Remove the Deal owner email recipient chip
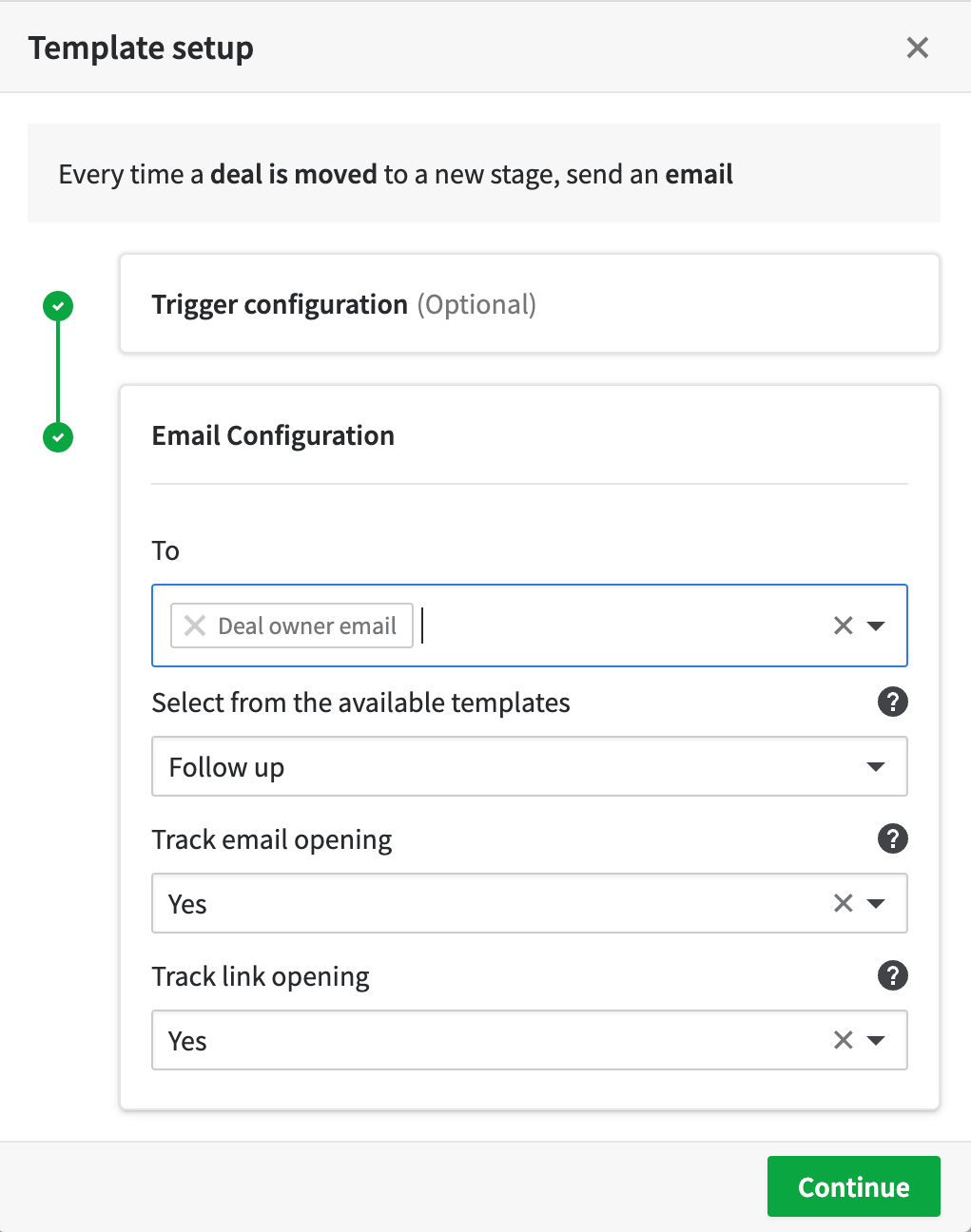This screenshot has width=971, height=1232. [194, 626]
